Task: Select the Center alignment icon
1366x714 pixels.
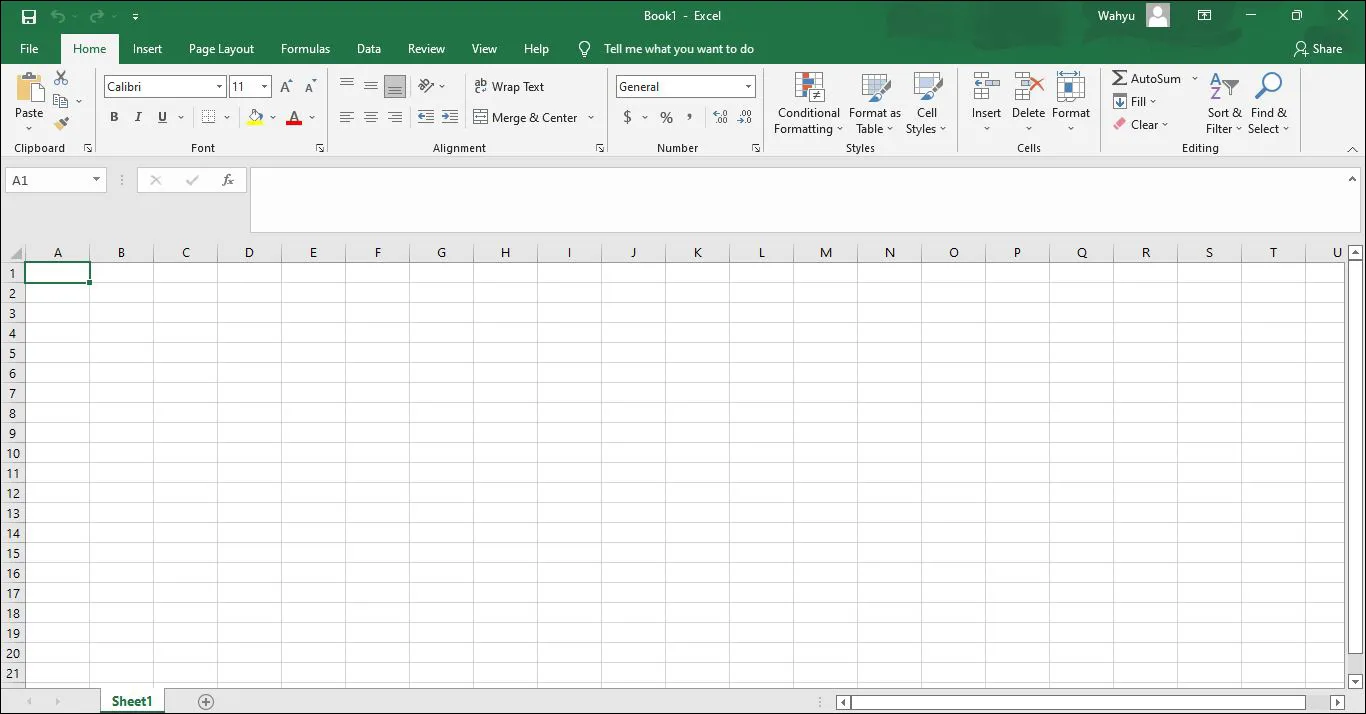Action: pyautogui.click(x=370, y=117)
